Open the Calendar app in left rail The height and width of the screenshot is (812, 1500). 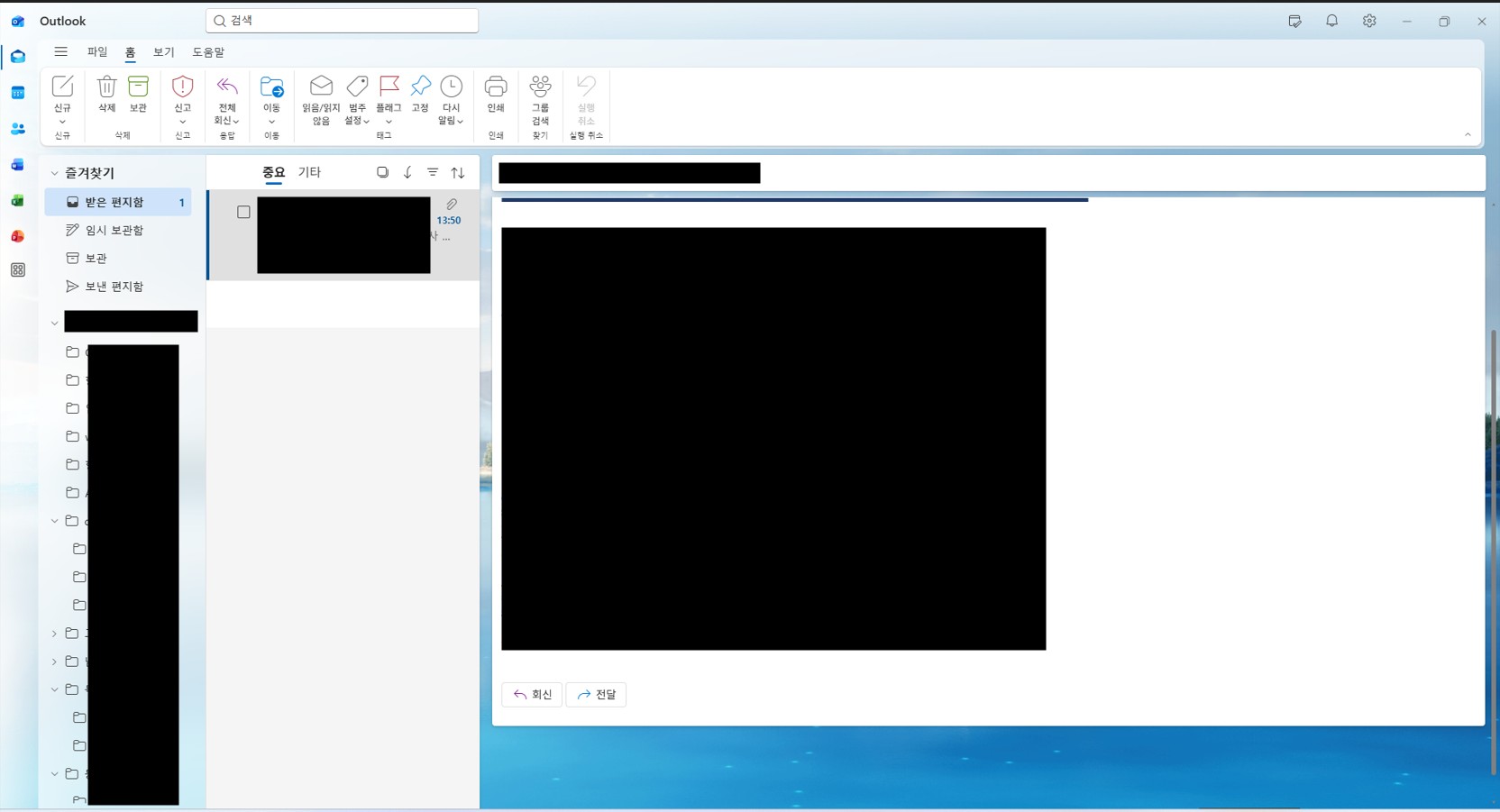[18, 93]
